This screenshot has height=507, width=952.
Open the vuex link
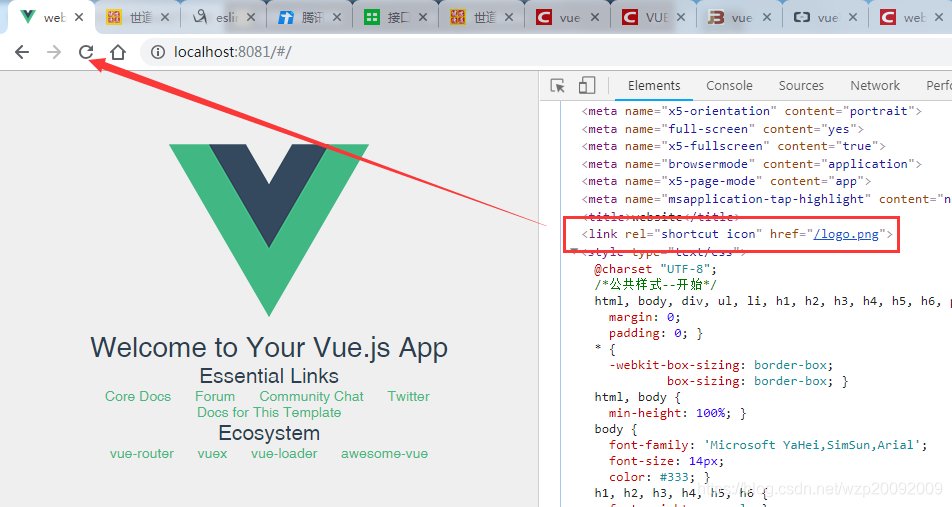[x=212, y=454]
